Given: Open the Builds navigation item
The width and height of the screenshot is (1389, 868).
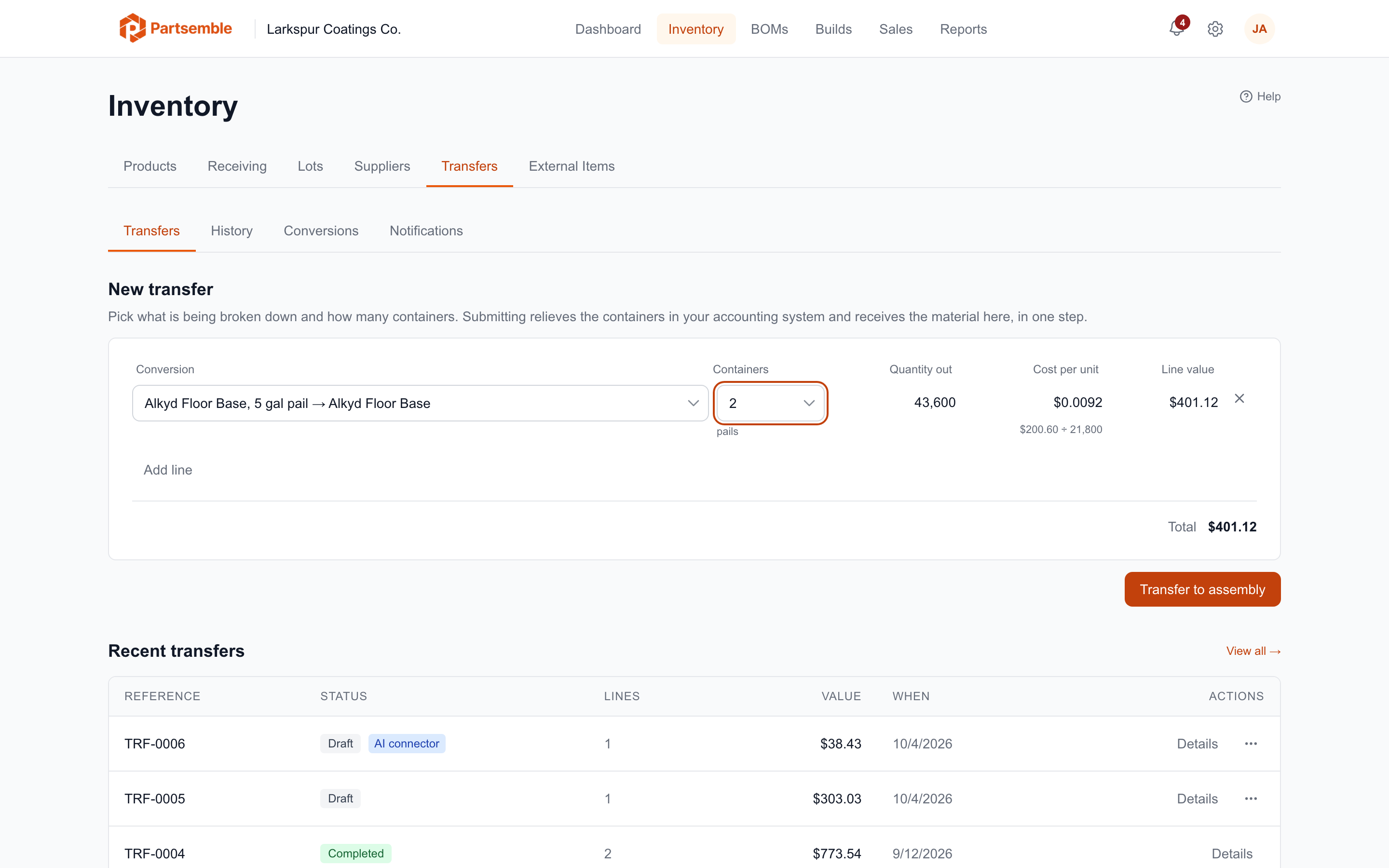Looking at the screenshot, I should 833,29.
